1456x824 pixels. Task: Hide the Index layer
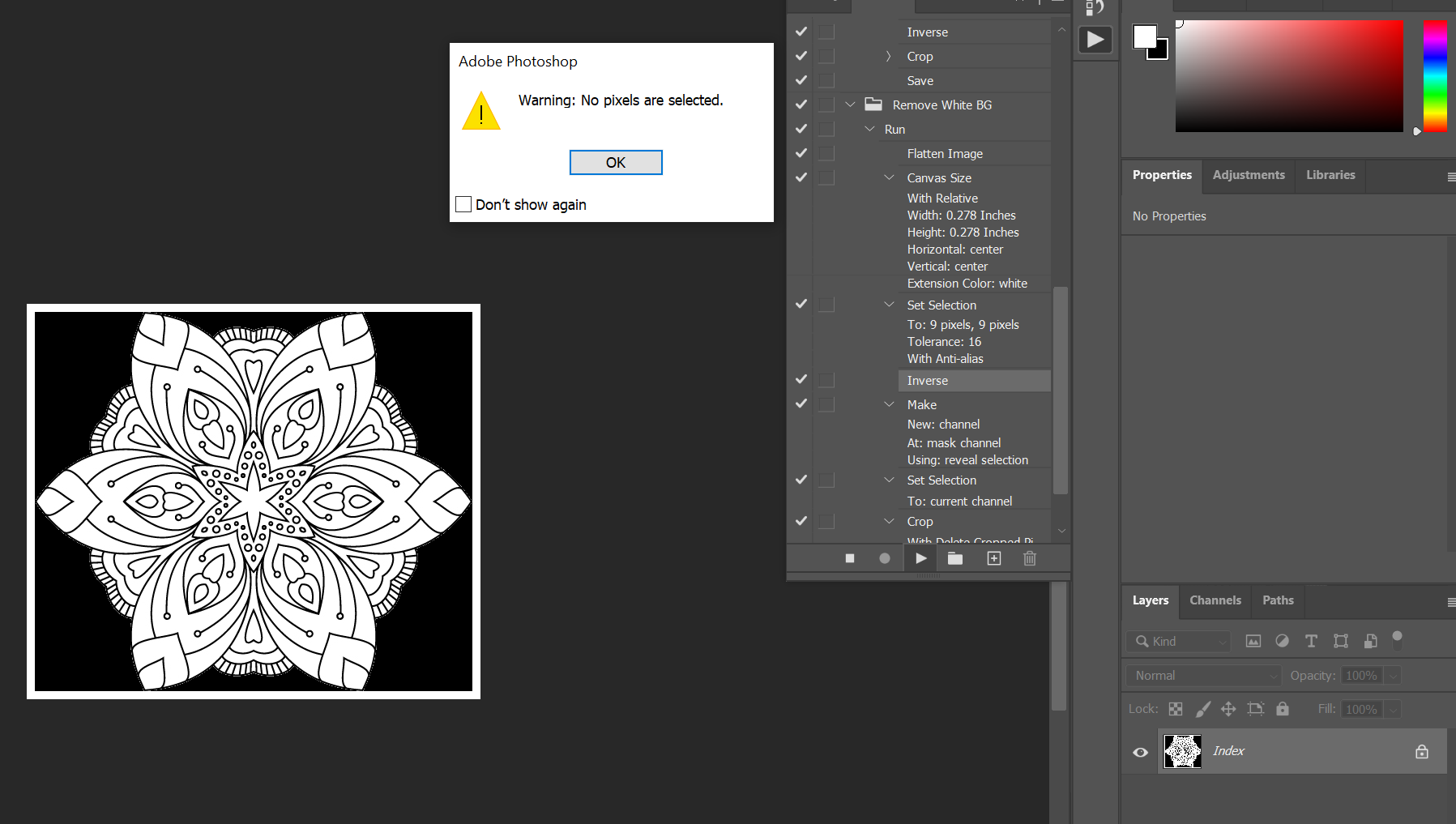(x=1140, y=752)
